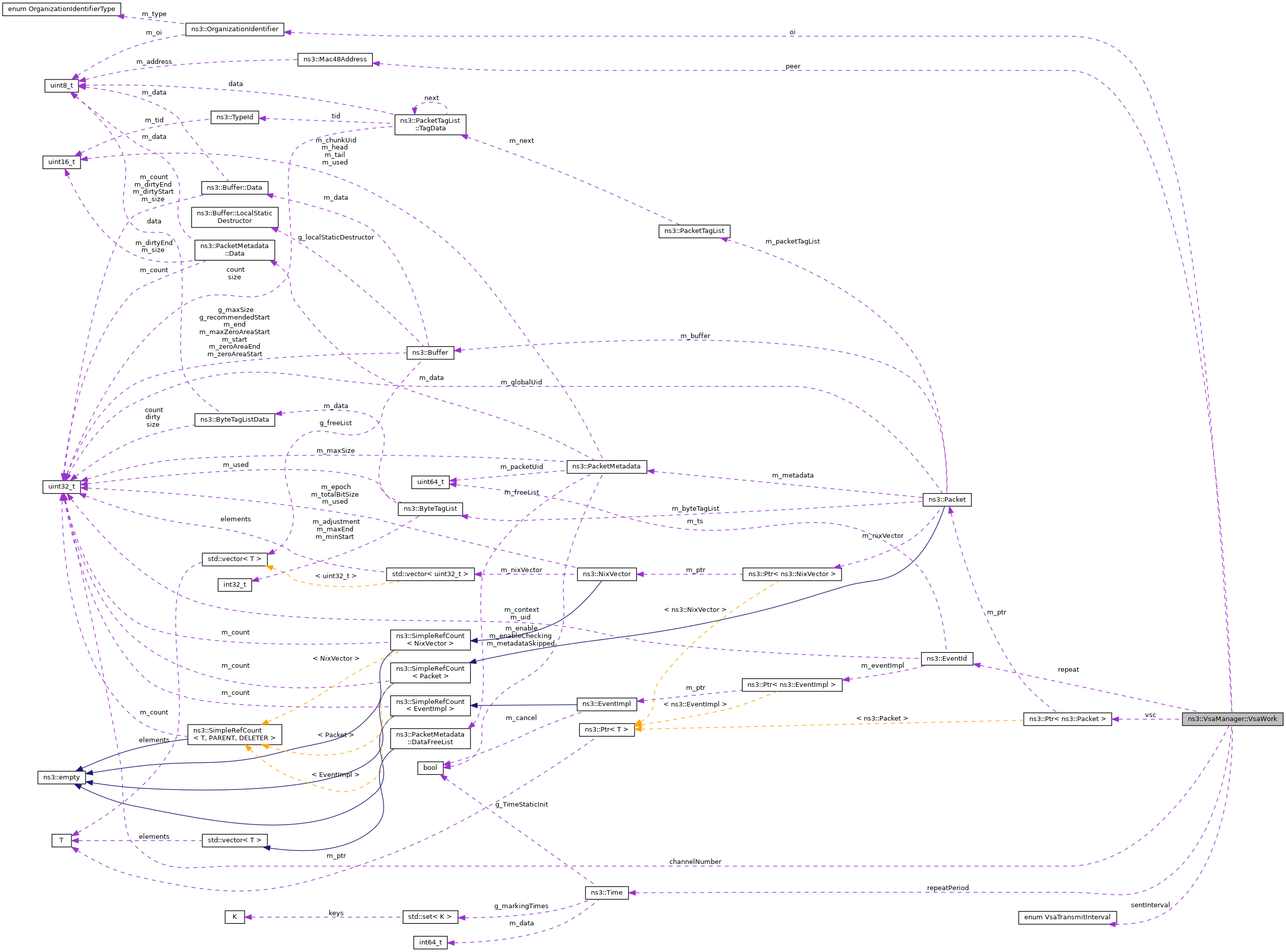Screen dimensions: 1286x952
Task: Open the ns3::TypeId node
Action: click(235, 117)
